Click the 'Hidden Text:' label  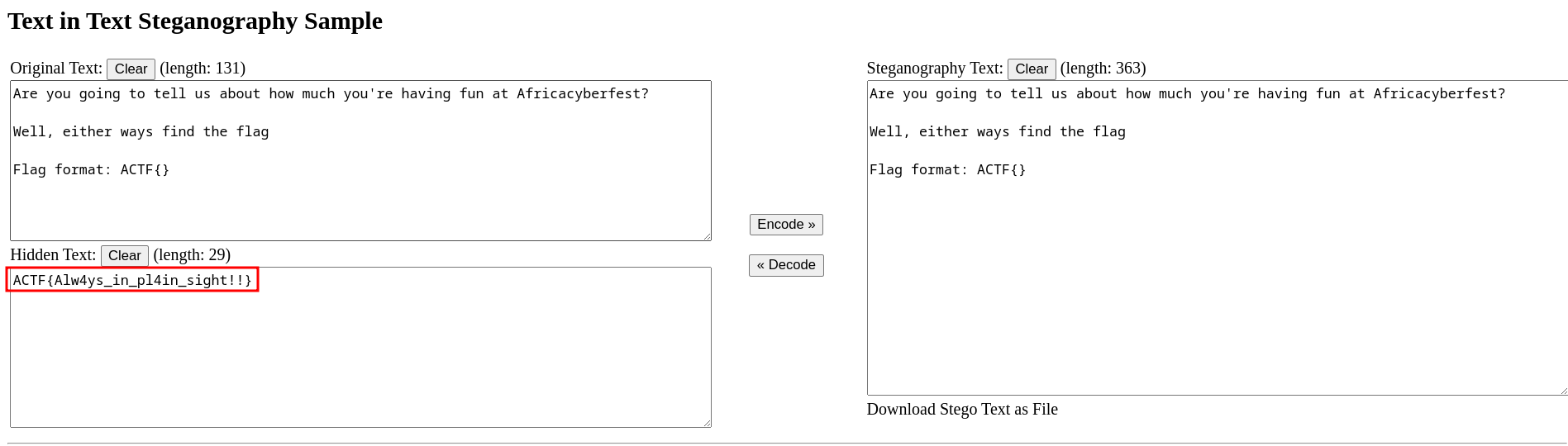point(53,255)
